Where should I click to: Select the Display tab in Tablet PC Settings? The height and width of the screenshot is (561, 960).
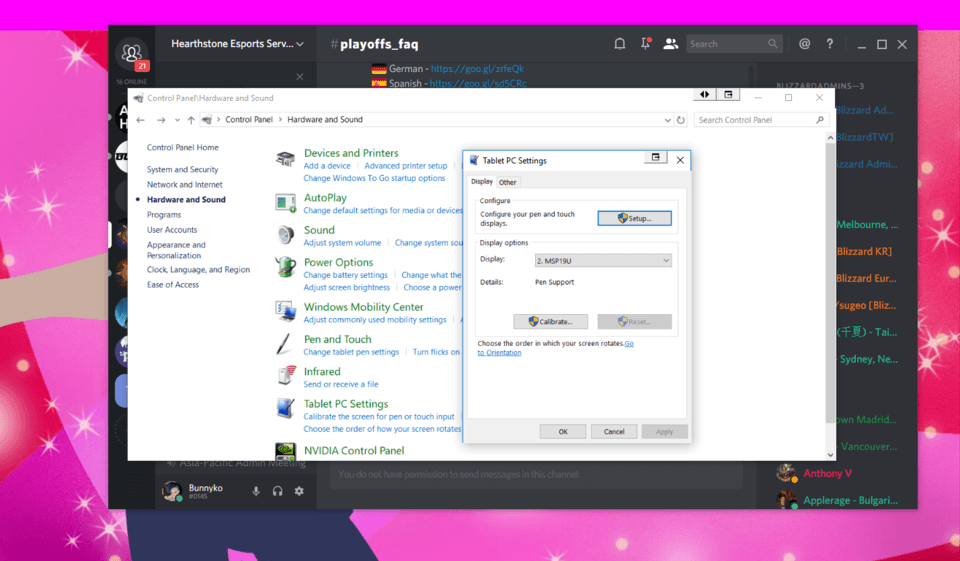[482, 182]
